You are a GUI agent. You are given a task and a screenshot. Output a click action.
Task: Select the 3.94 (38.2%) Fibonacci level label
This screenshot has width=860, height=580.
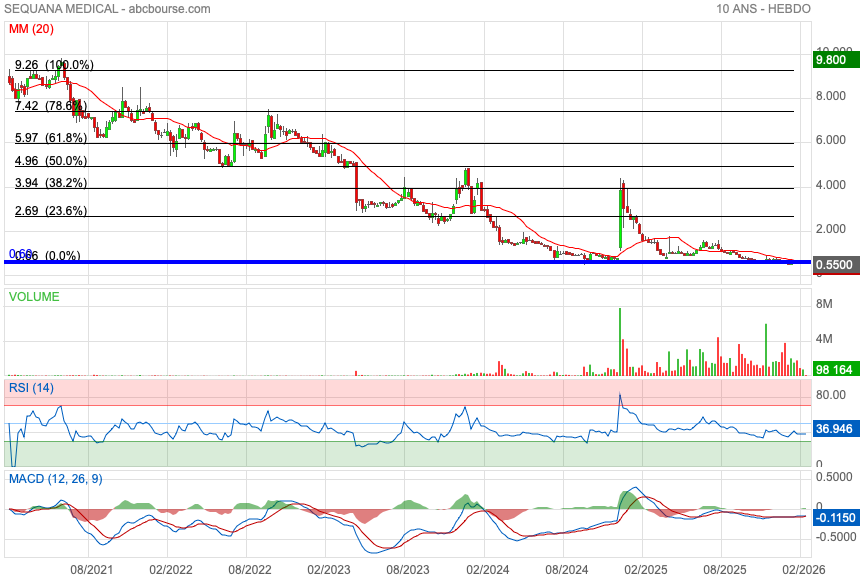[51, 184]
